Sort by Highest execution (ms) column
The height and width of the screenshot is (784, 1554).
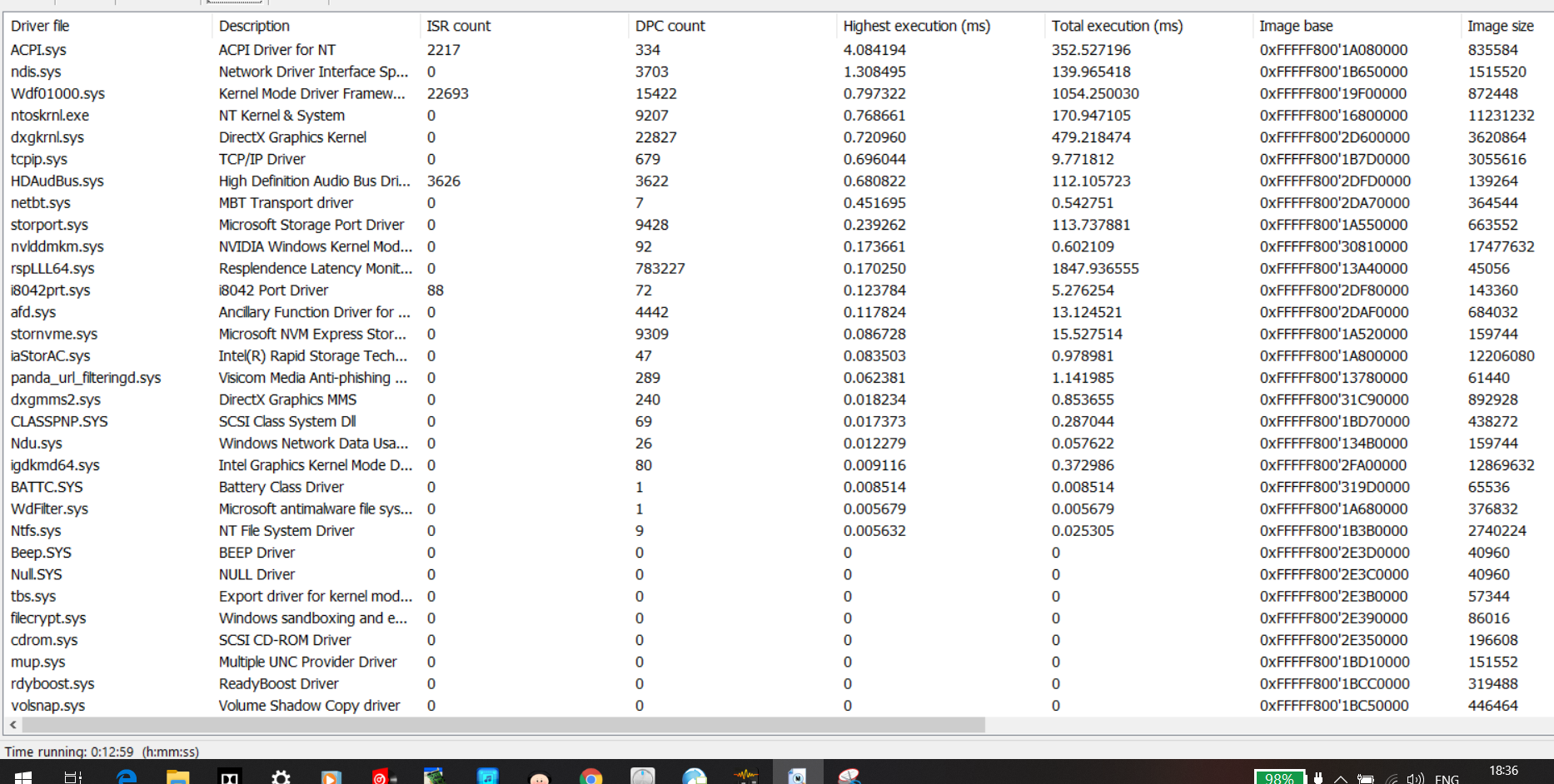pyautogui.click(x=940, y=26)
